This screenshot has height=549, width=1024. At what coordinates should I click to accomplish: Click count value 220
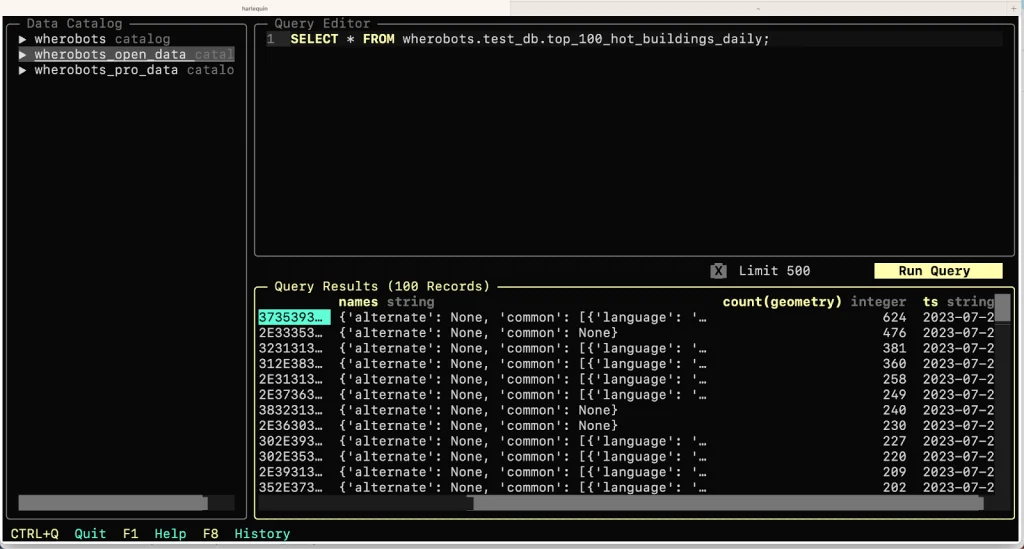894,456
